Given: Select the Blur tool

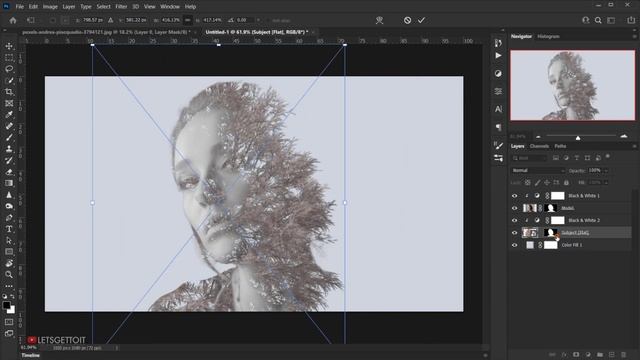Looking at the screenshot, I should (x=9, y=195).
